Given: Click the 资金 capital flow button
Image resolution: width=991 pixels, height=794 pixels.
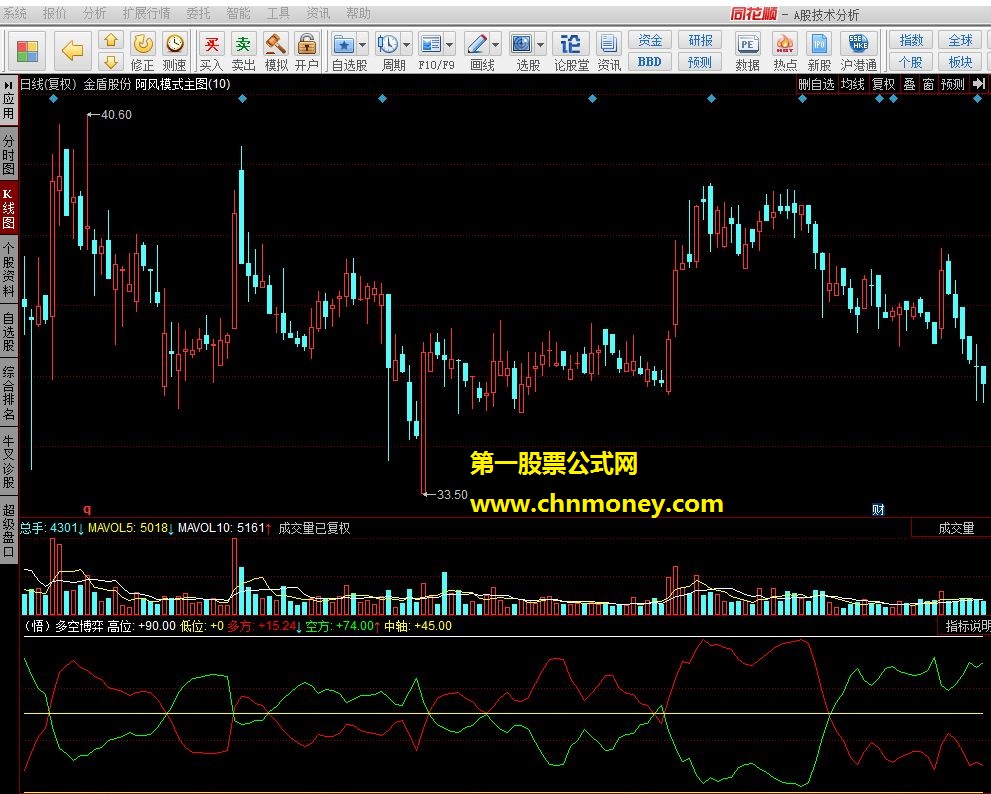Looking at the screenshot, I should (x=650, y=40).
